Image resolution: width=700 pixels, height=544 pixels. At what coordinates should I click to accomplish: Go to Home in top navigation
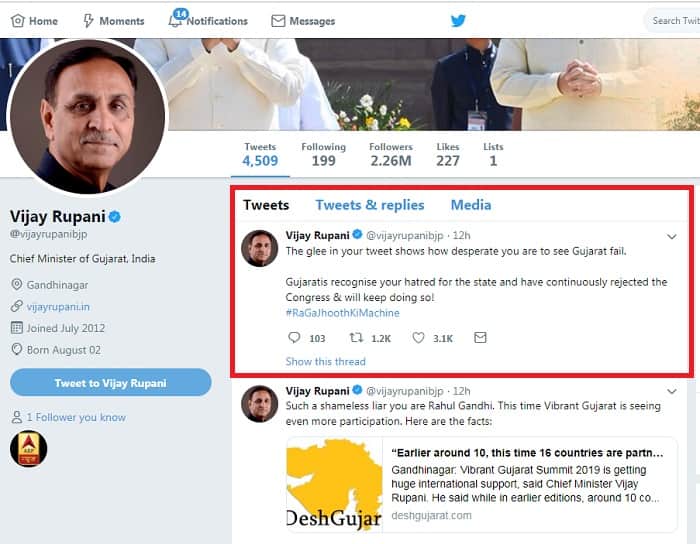pyautogui.click(x=34, y=21)
